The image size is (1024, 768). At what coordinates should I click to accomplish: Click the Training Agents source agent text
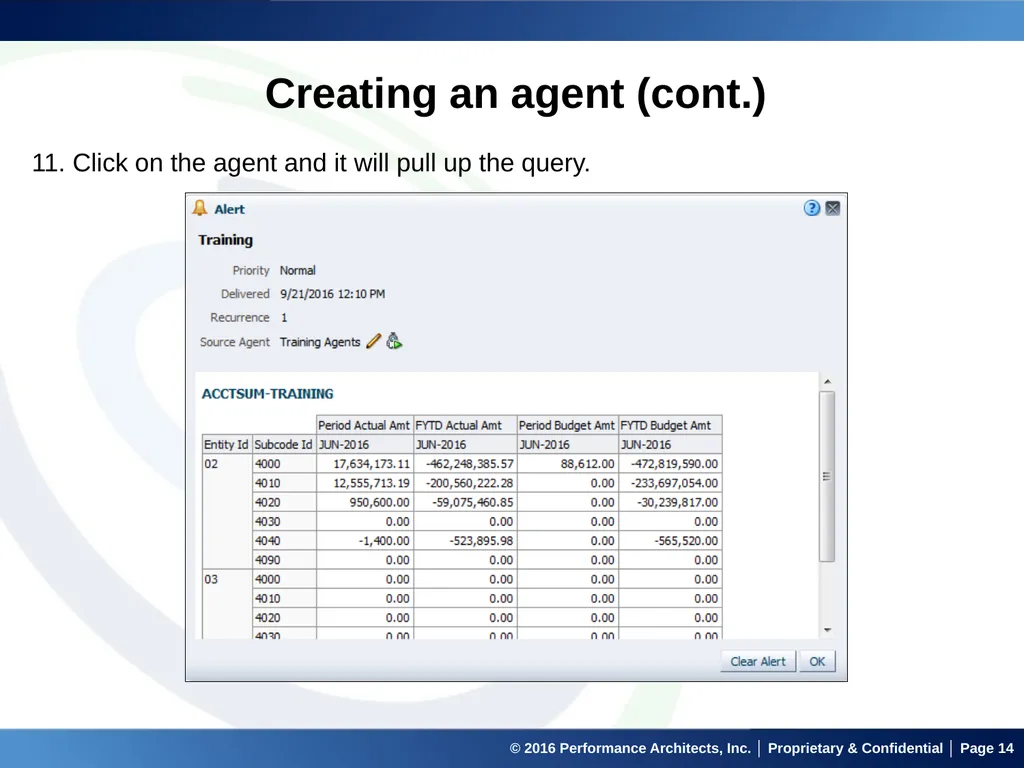coord(320,342)
